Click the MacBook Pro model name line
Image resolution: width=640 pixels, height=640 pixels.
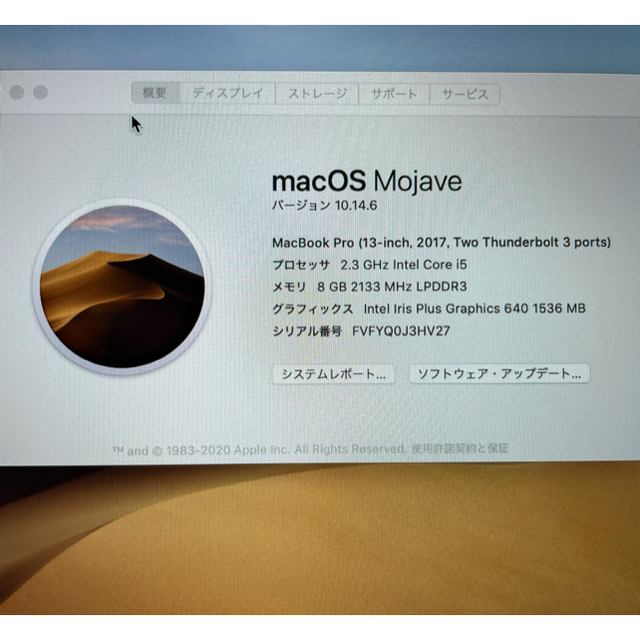(x=441, y=242)
